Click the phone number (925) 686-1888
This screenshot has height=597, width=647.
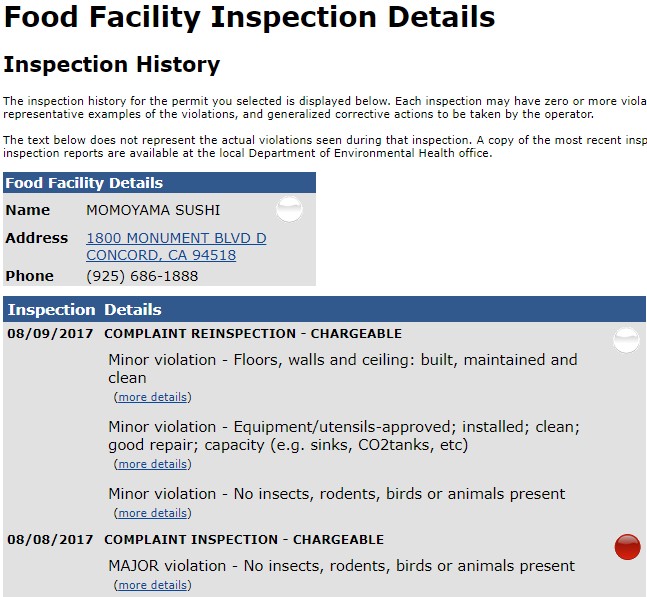point(142,276)
